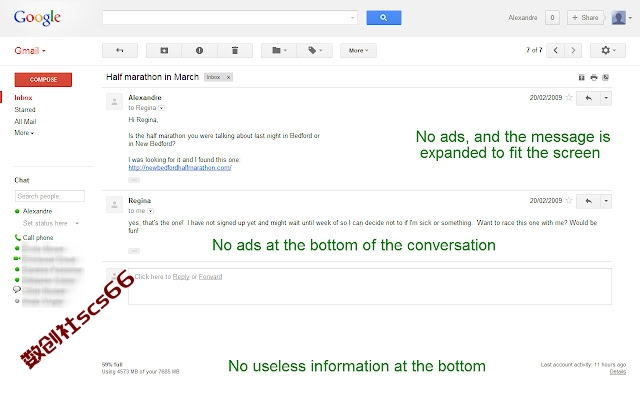The image size is (640, 400).
Task: Show details of 'to Regina' recipients
Action: point(162,108)
